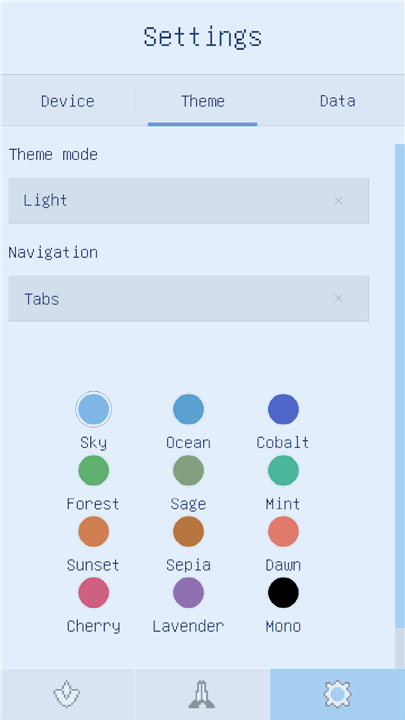
Task: Select the Theme tab
Action: point(202,101)
